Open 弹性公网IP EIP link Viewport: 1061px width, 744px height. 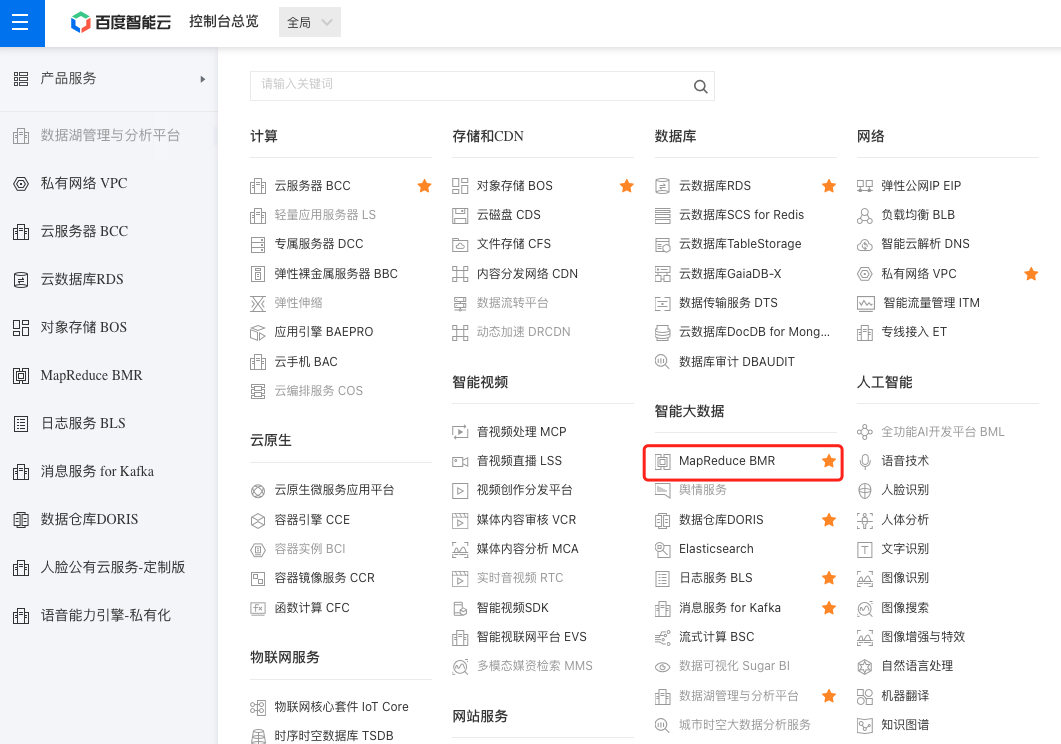click(x=921, y=185)
